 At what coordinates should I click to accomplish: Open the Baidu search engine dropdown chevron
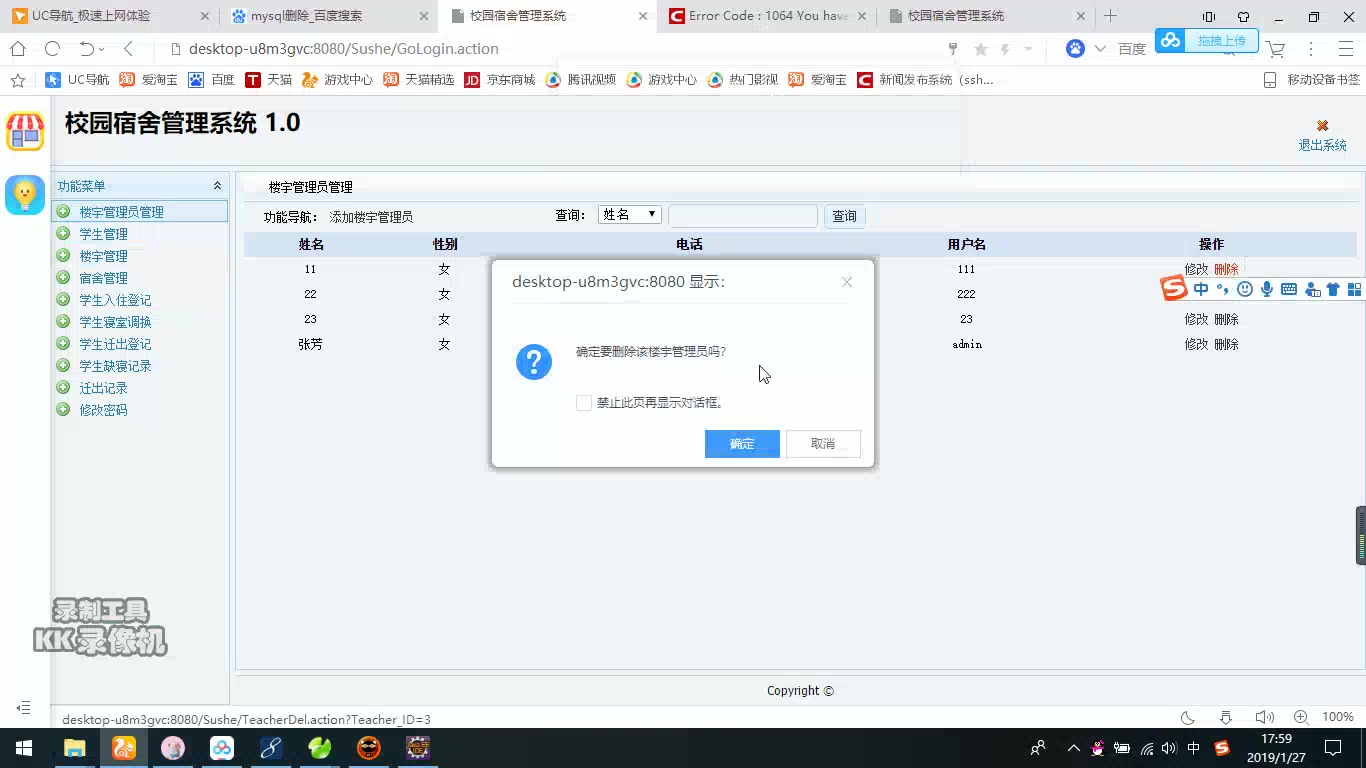(x=1100, y=48)
